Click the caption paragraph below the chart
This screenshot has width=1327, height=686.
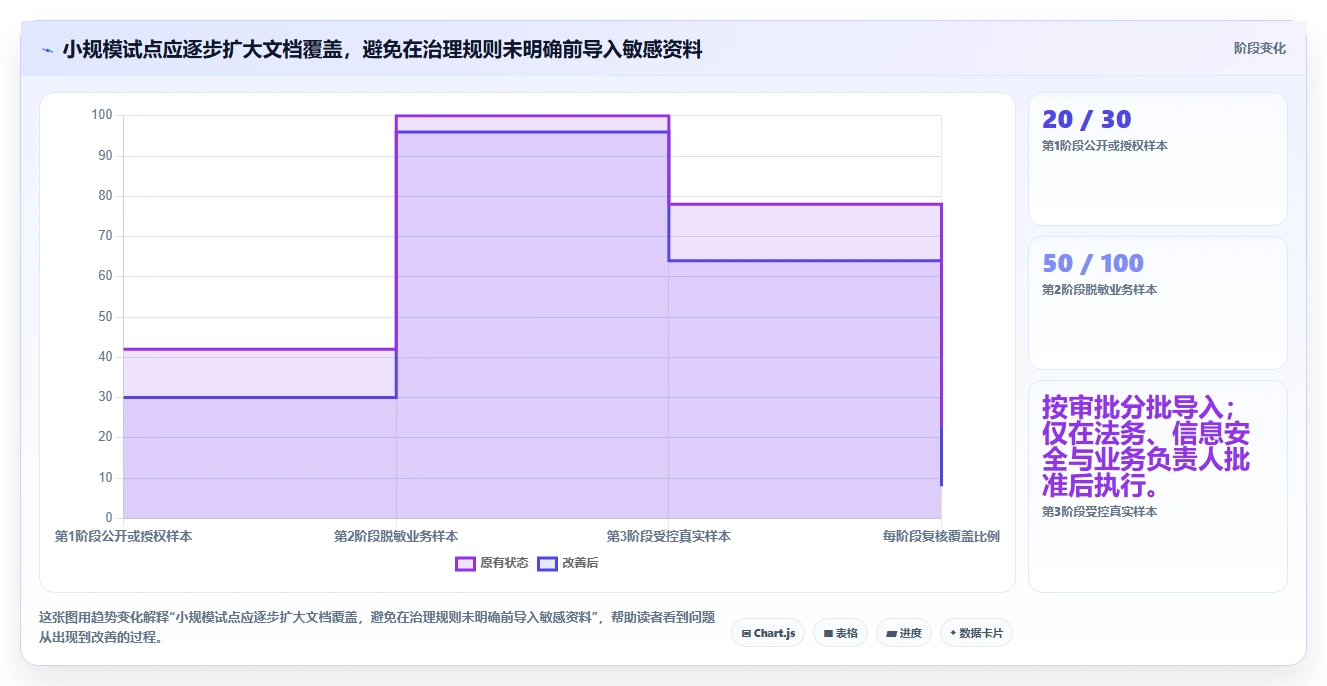[x=377, y=627]
